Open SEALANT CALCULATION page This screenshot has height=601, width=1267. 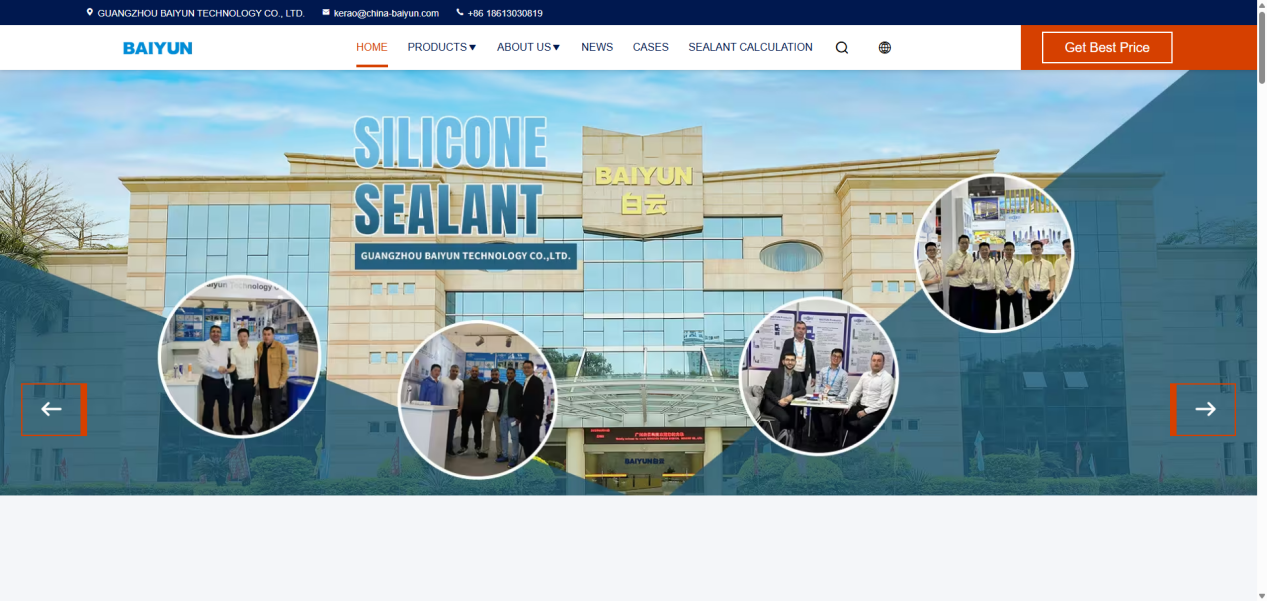point(750,47)
